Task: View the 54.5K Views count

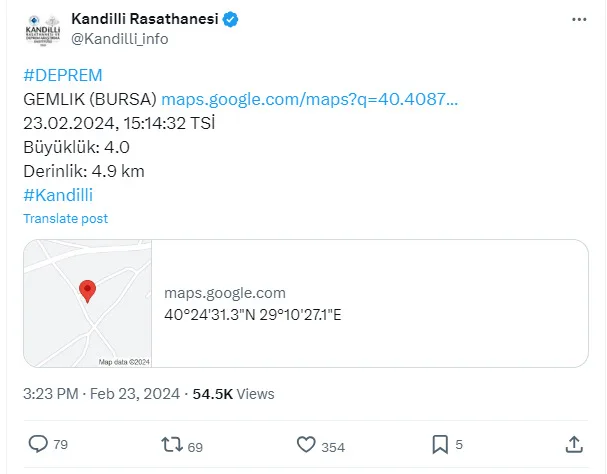Action: point(233,394)
